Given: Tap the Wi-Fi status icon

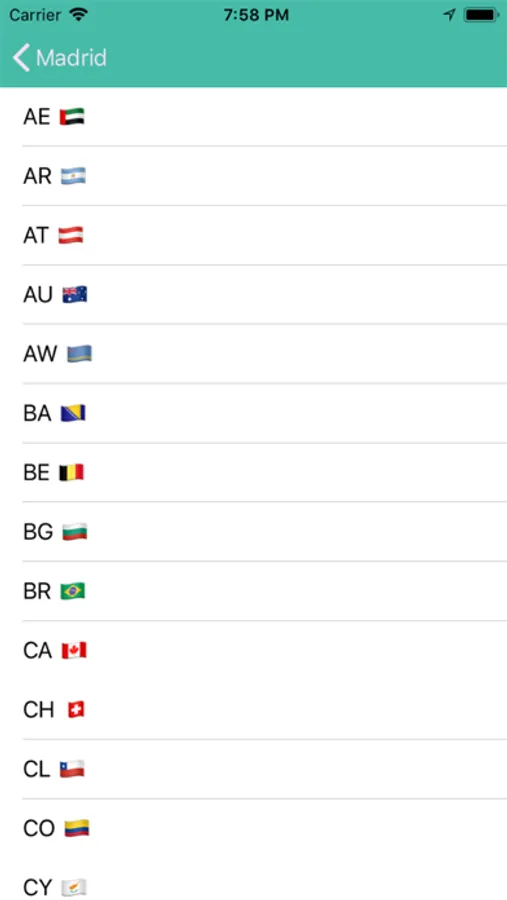Looking at the screenshot, I should (x=78, y=15).
